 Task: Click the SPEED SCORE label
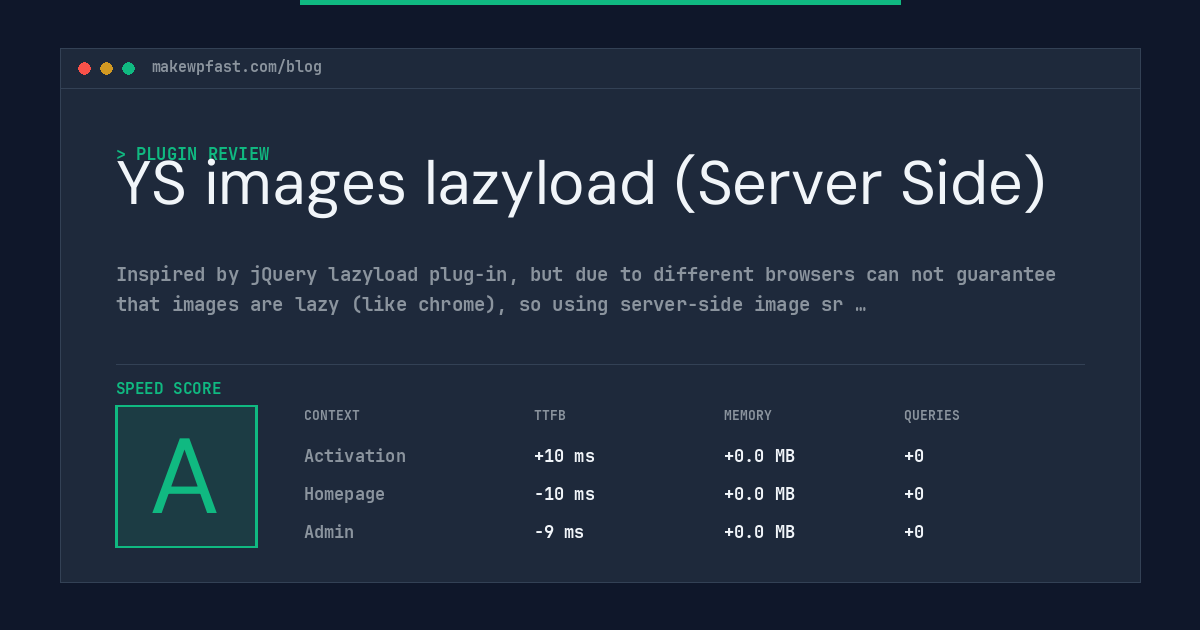(x=169, y=388)
